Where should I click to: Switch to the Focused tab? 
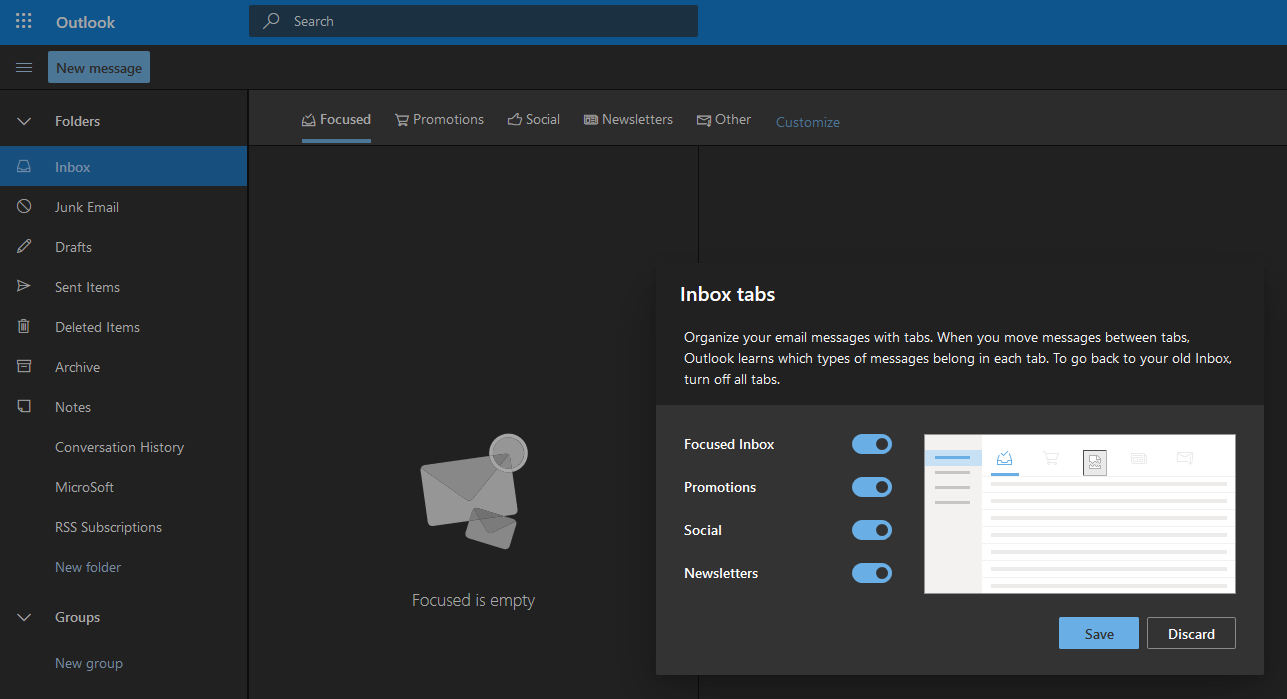pyautogui.click(x=336, y=120)
